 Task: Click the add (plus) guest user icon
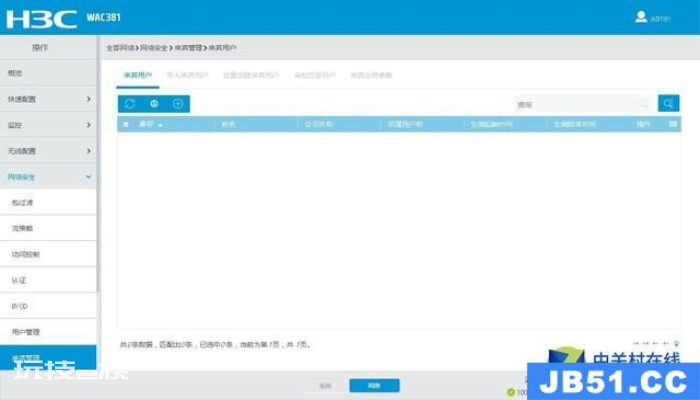point(178,104)
